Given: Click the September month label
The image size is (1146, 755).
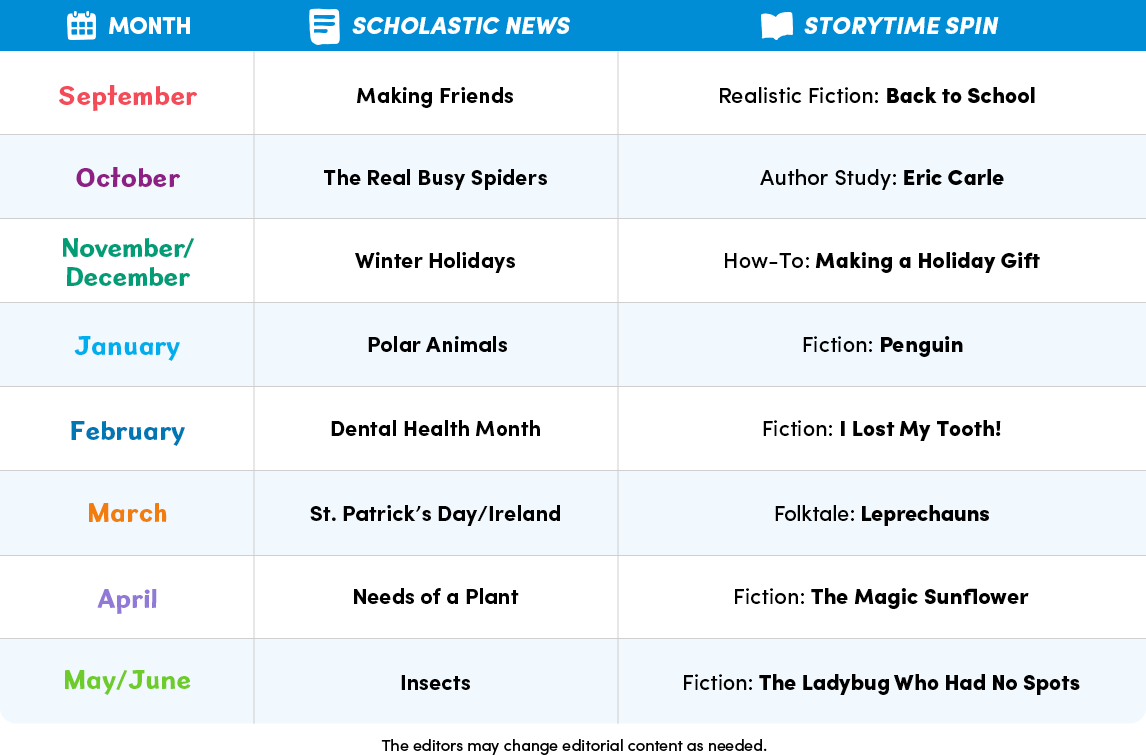Looking at the screenshot, I should [x=128, y=96].
